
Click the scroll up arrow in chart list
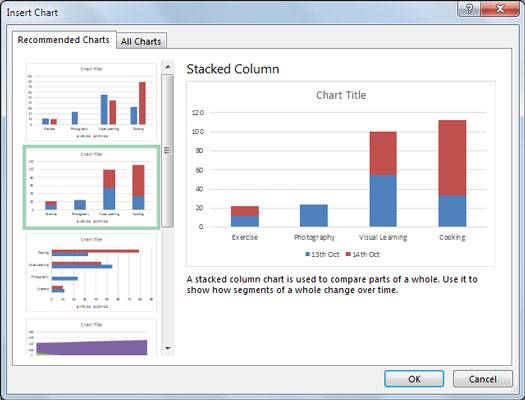click(168, 67)
